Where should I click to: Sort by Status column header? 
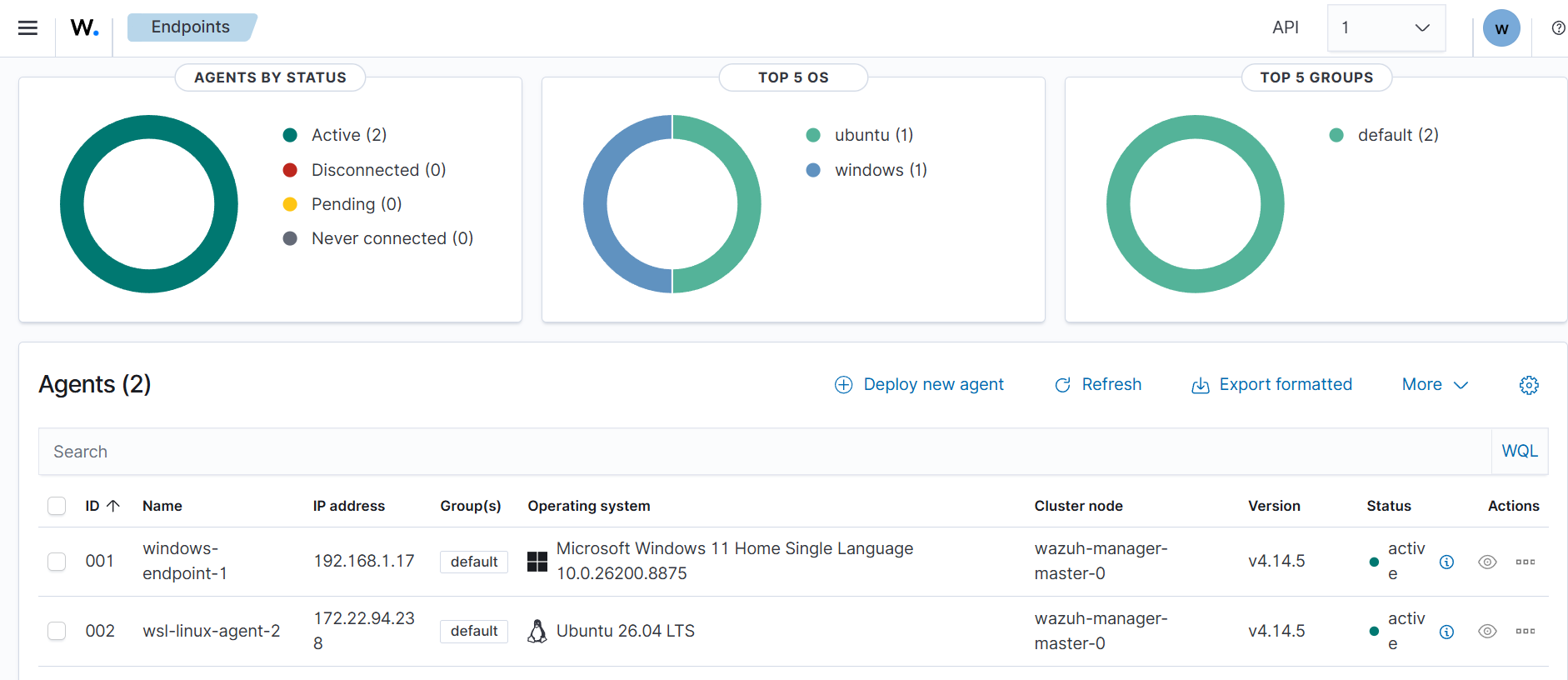pos(1389,506)
